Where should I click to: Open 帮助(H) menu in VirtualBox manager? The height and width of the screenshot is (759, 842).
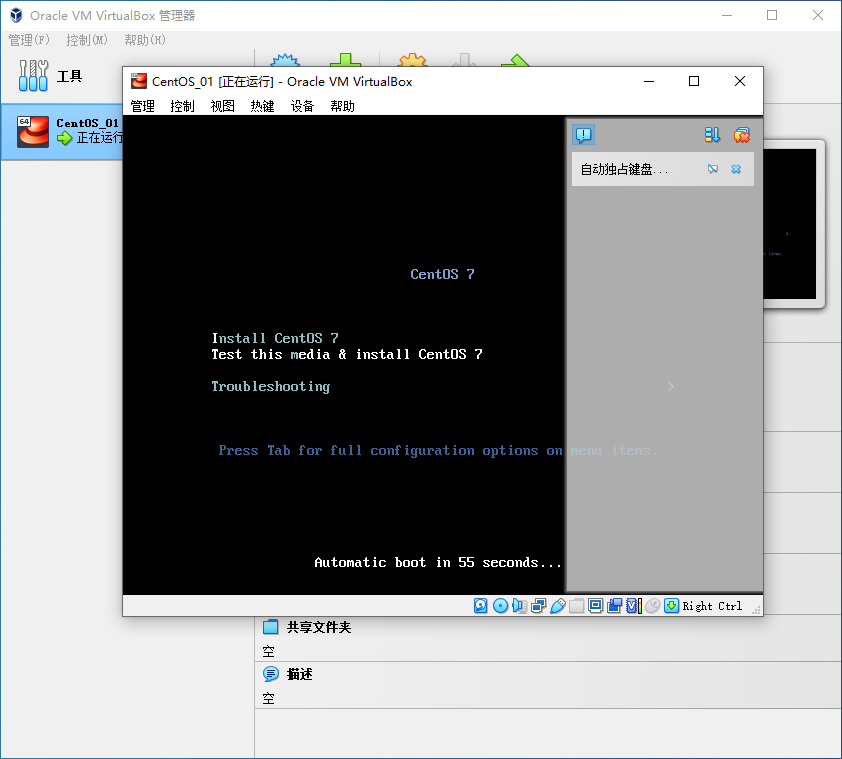point(144,40)
